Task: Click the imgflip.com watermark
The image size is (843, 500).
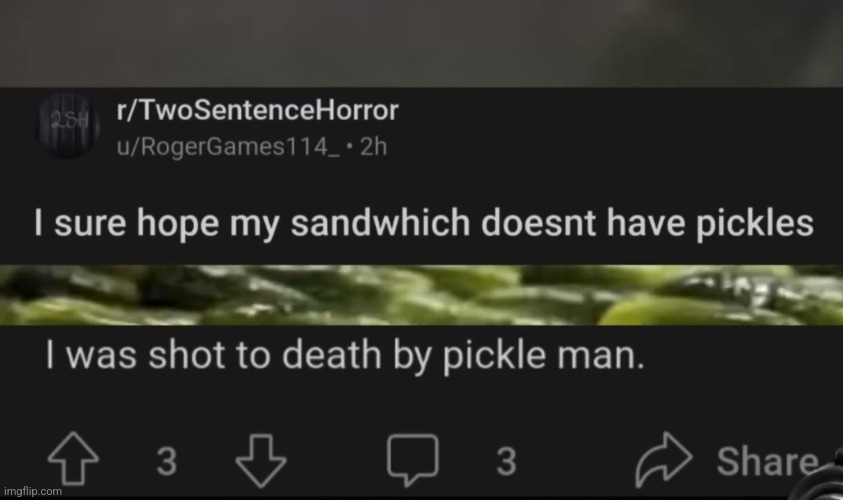Action: coord(33,491)
